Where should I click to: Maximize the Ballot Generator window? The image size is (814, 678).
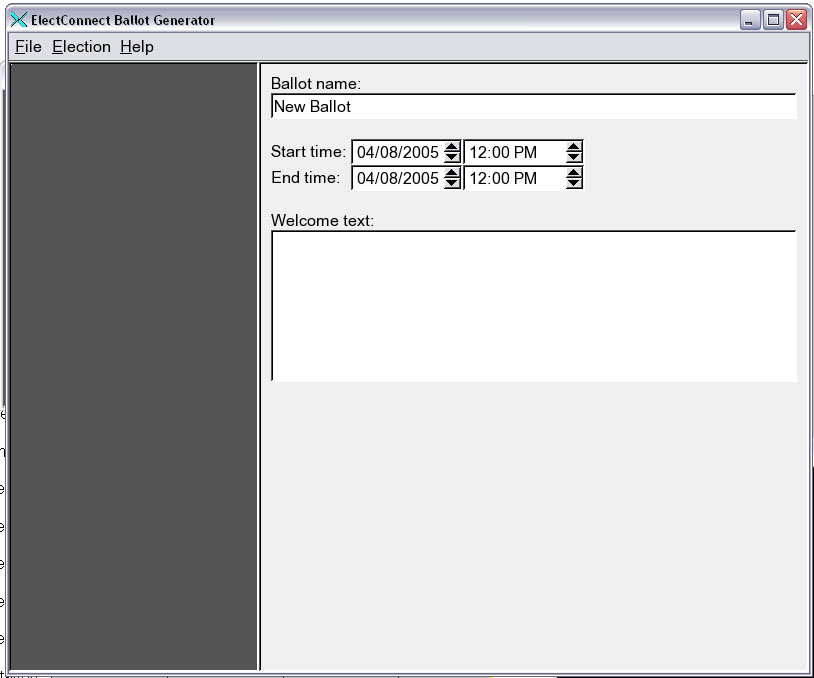773,20
